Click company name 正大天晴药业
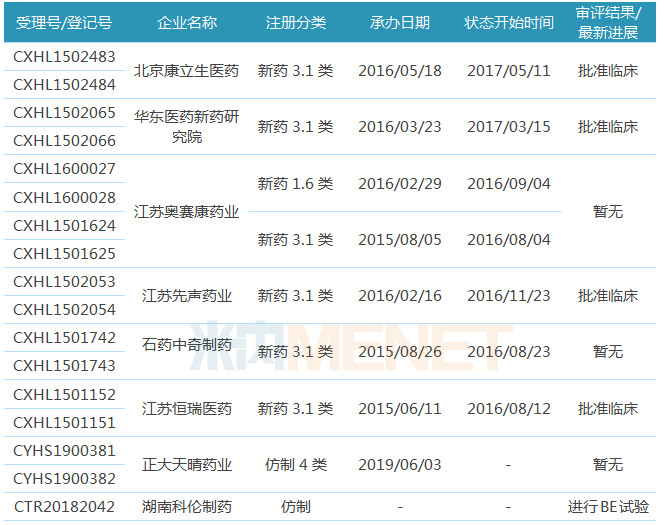The width and height of the screenshot is (666, 525). pyautogui.click(x=187, y=465)
